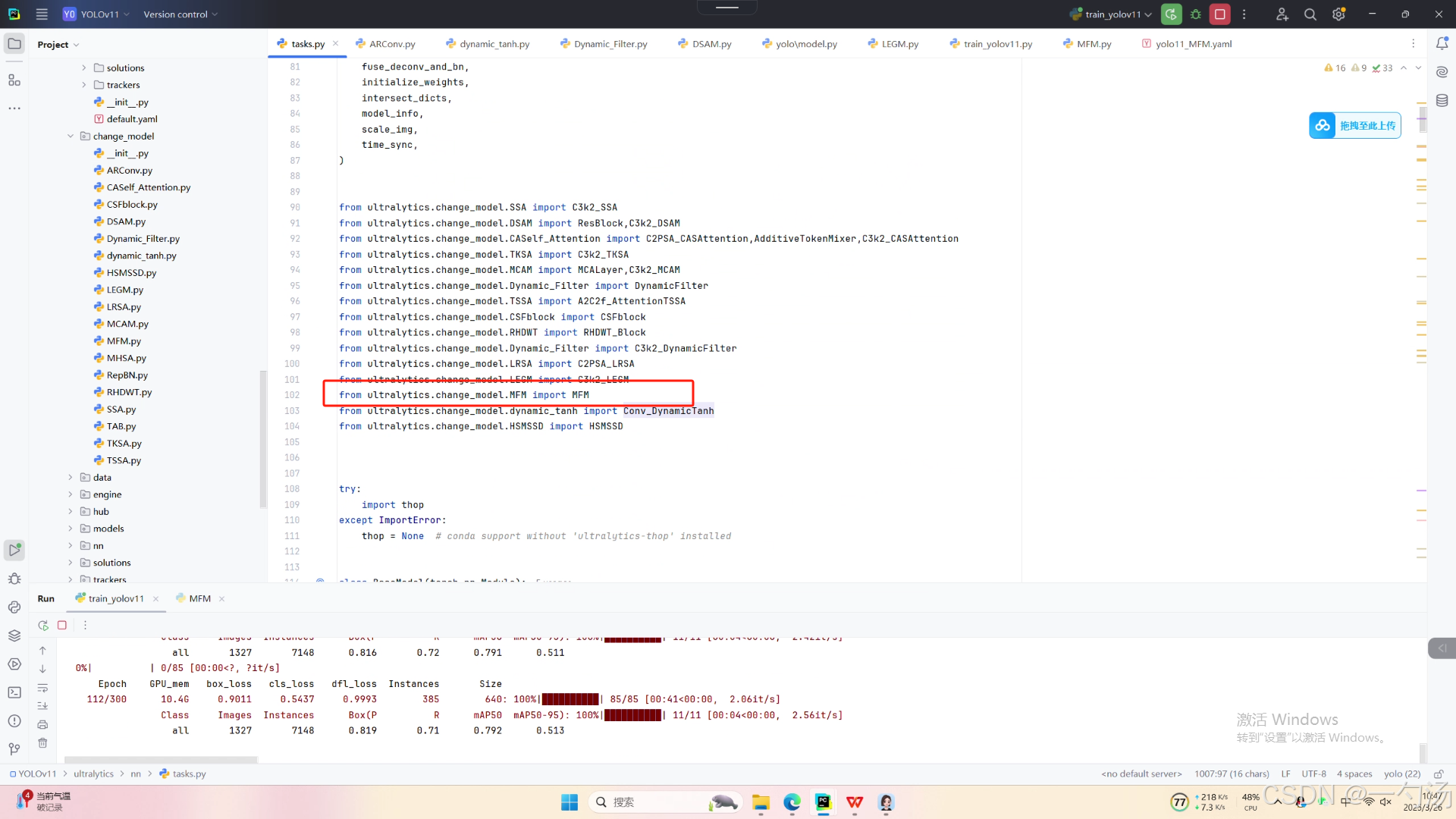1456x819 pixels.
Task: Switch to the MFM.py editor tab
Action: tap(1093, 44)
